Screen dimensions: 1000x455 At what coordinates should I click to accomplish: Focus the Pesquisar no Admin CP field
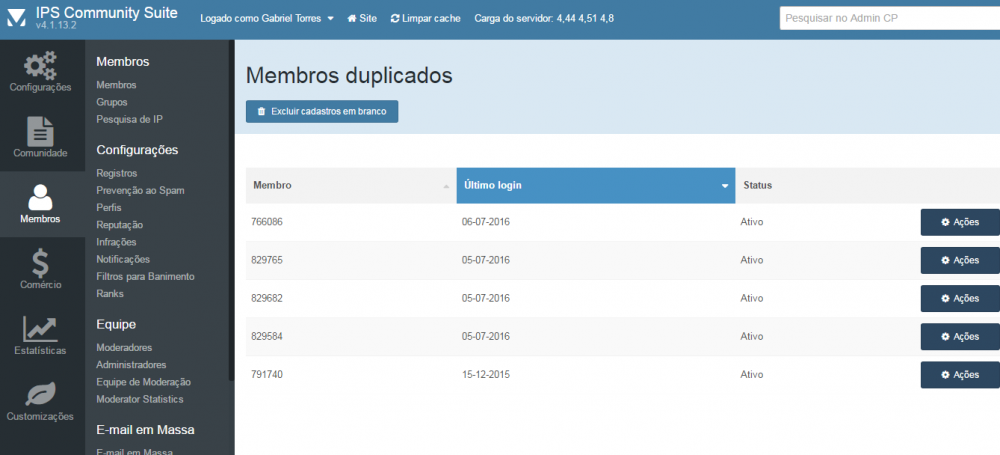coord(890,19)
